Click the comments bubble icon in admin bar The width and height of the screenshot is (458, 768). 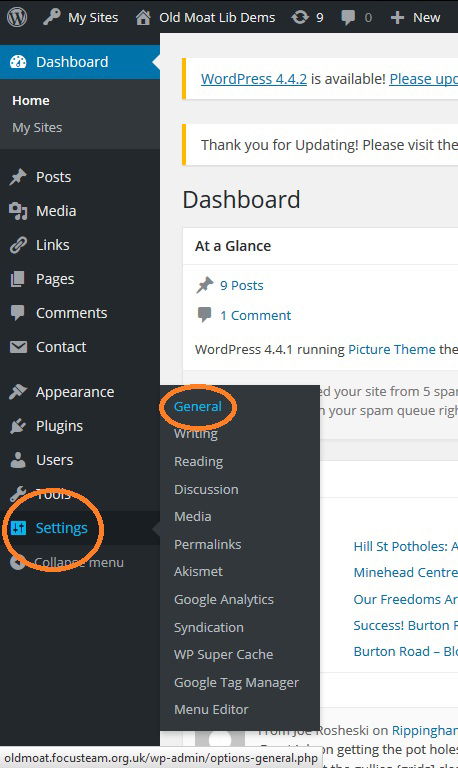[348, 18]
